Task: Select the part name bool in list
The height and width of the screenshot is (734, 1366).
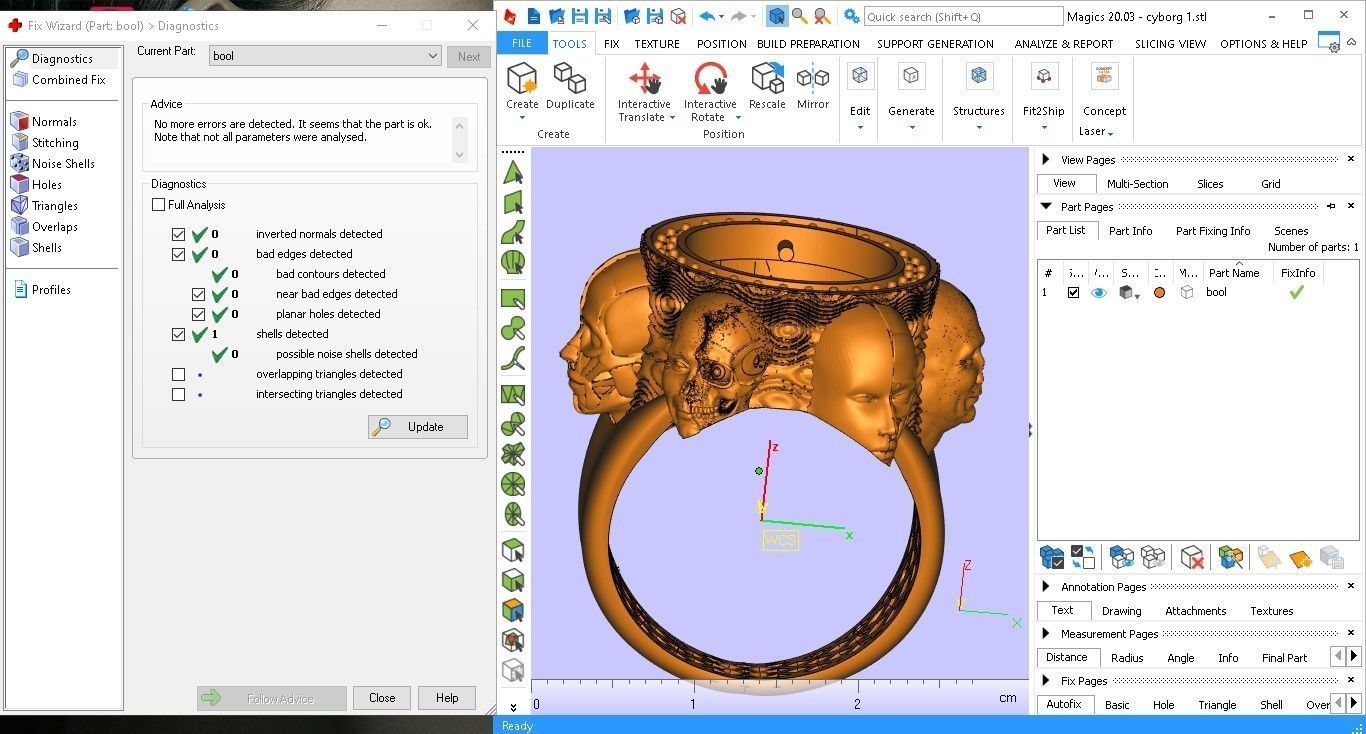Action: pos(1216,293)
